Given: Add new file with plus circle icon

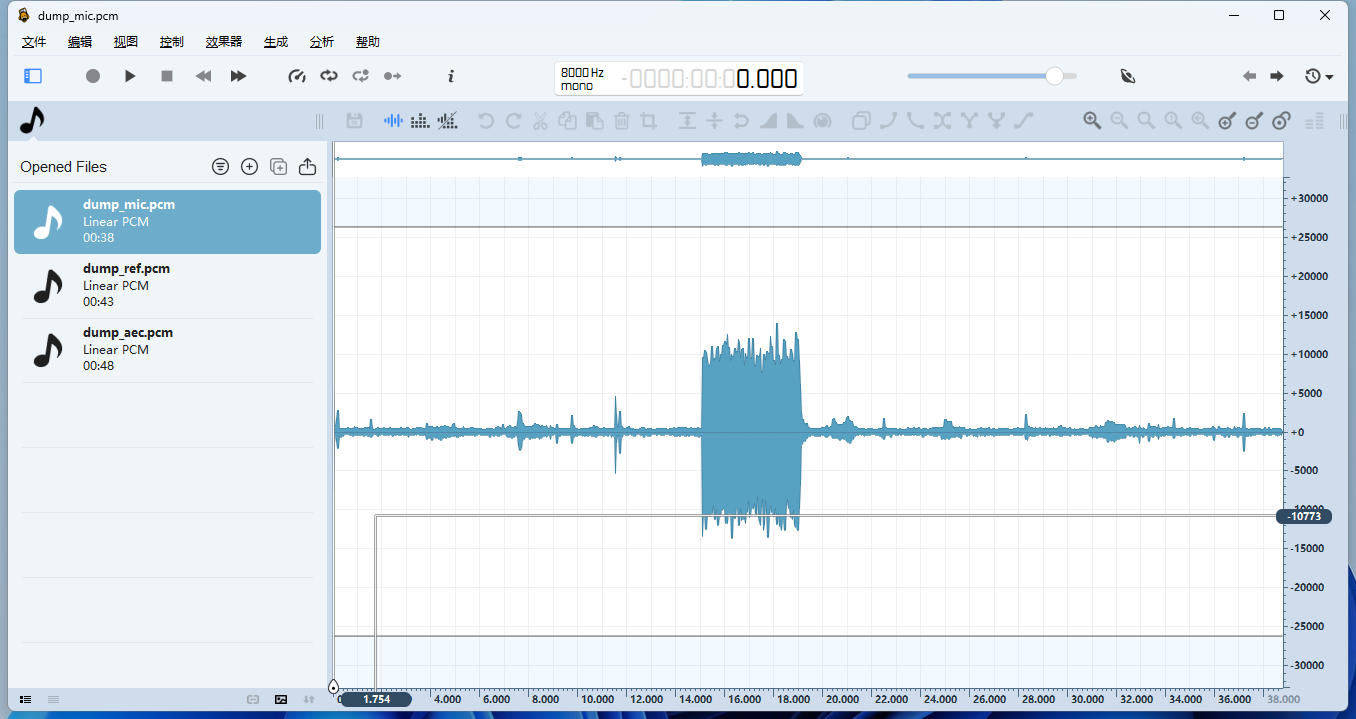Looking at the screenshot, I should coord(250,167).
